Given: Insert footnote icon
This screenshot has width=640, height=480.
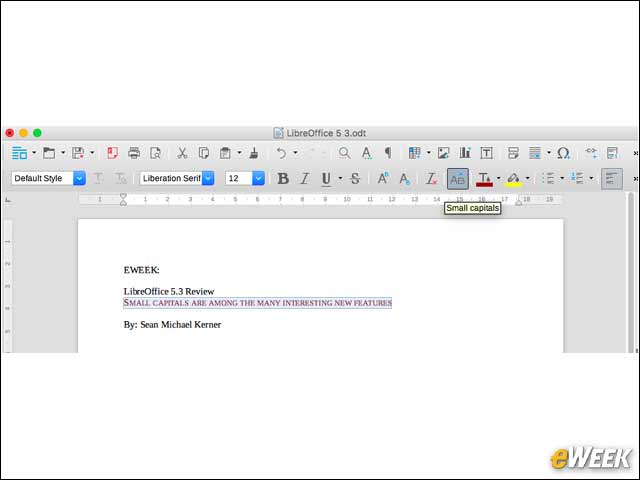Looking at the screenshot, I should click(x=612, y=153).
